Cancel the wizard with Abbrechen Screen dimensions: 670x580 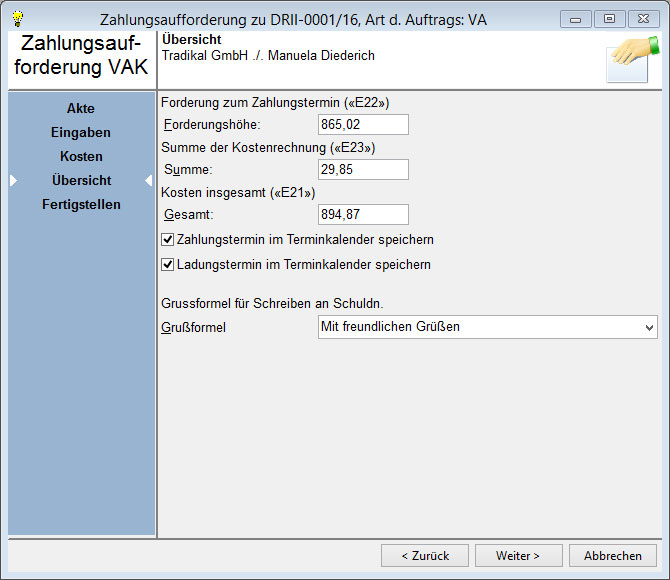(613, 555)
